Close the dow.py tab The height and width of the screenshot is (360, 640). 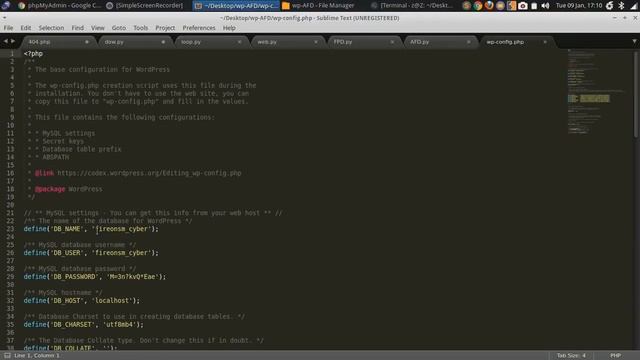(163, 42)
